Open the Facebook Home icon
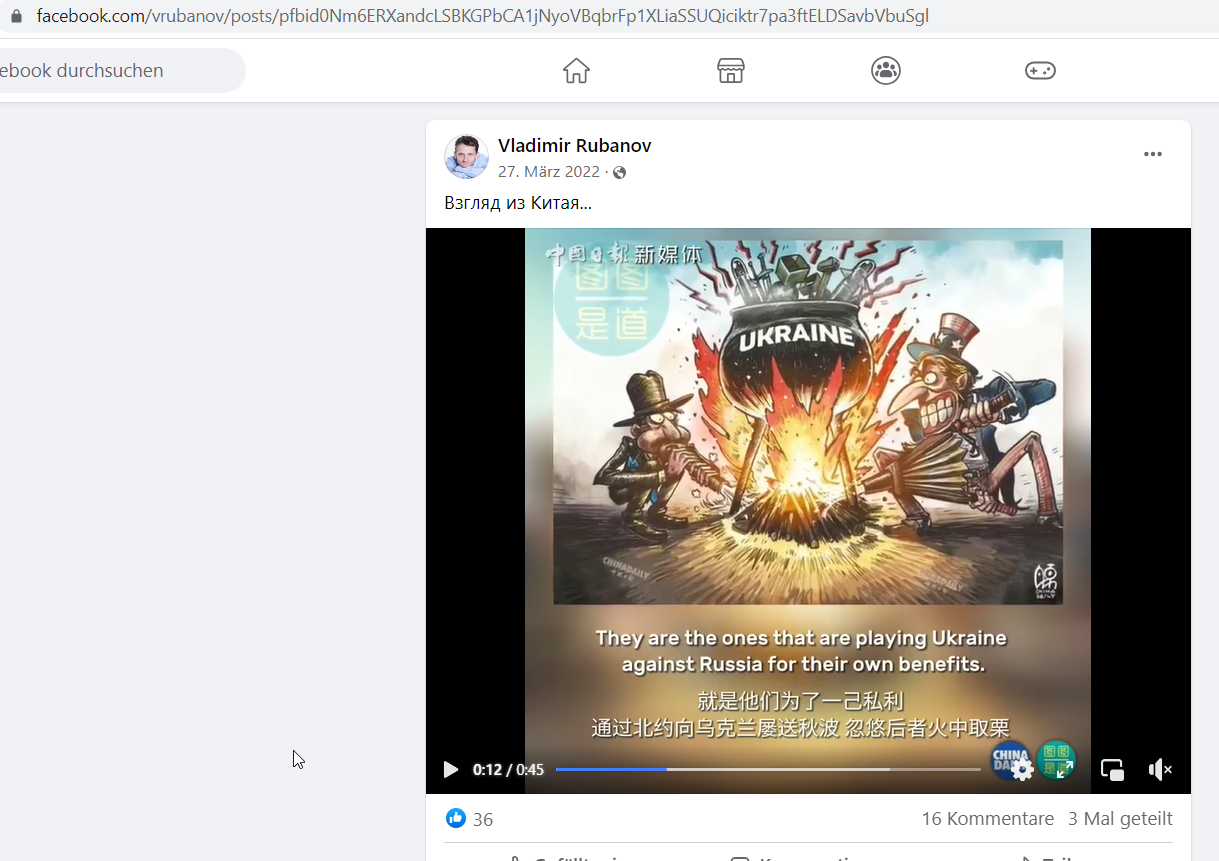The width and height of the screenshot is (1219, 861). tap(576, 71)
